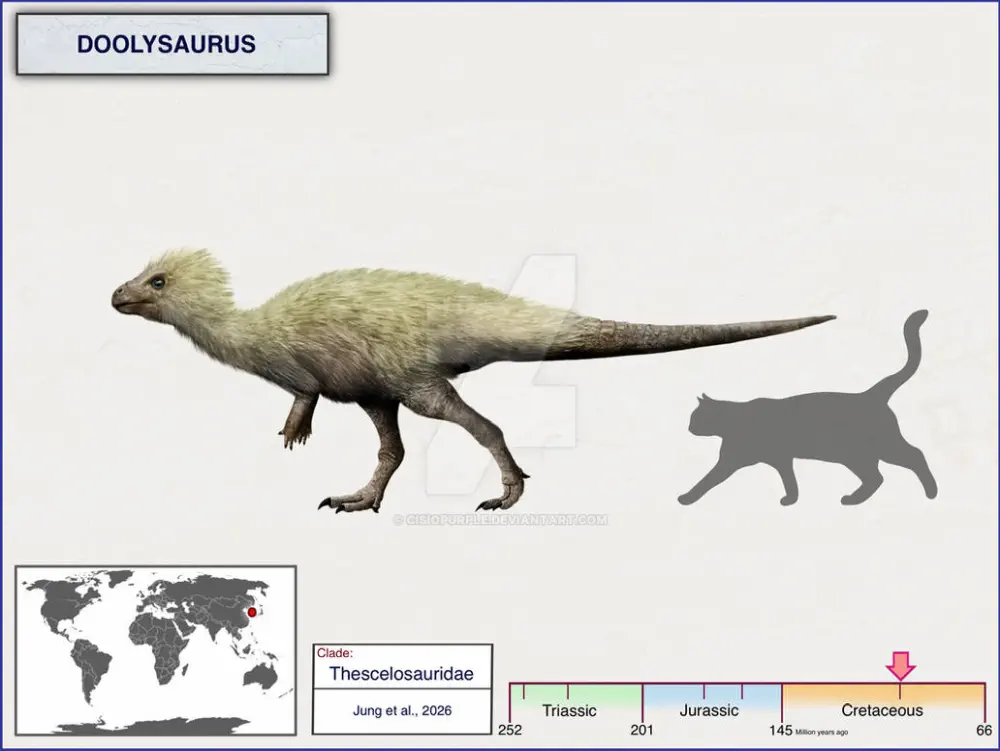Click the deviantart.com watermark text

pos(502,520)
